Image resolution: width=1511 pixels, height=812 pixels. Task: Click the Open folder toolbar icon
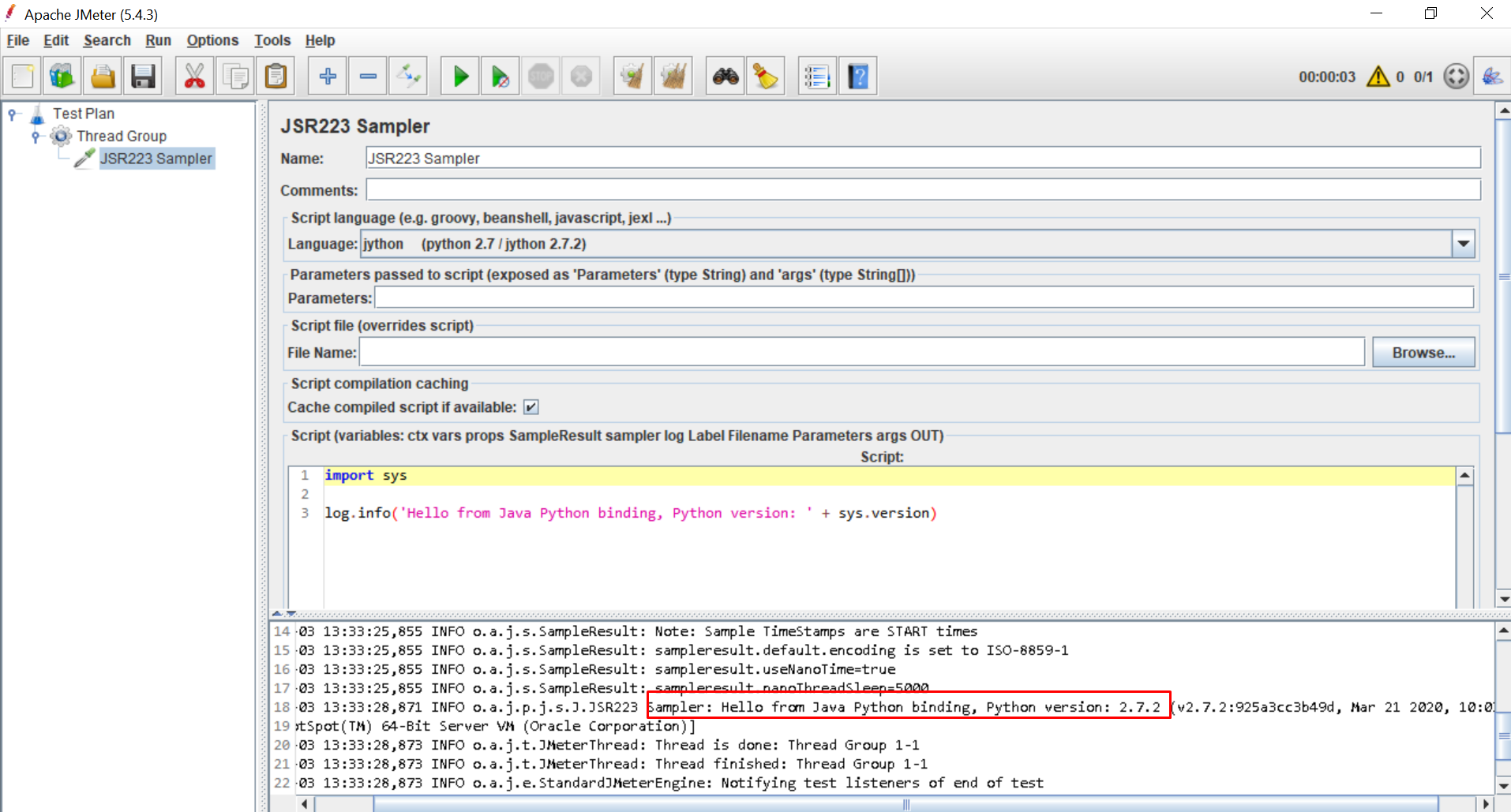tap(103, 77)
